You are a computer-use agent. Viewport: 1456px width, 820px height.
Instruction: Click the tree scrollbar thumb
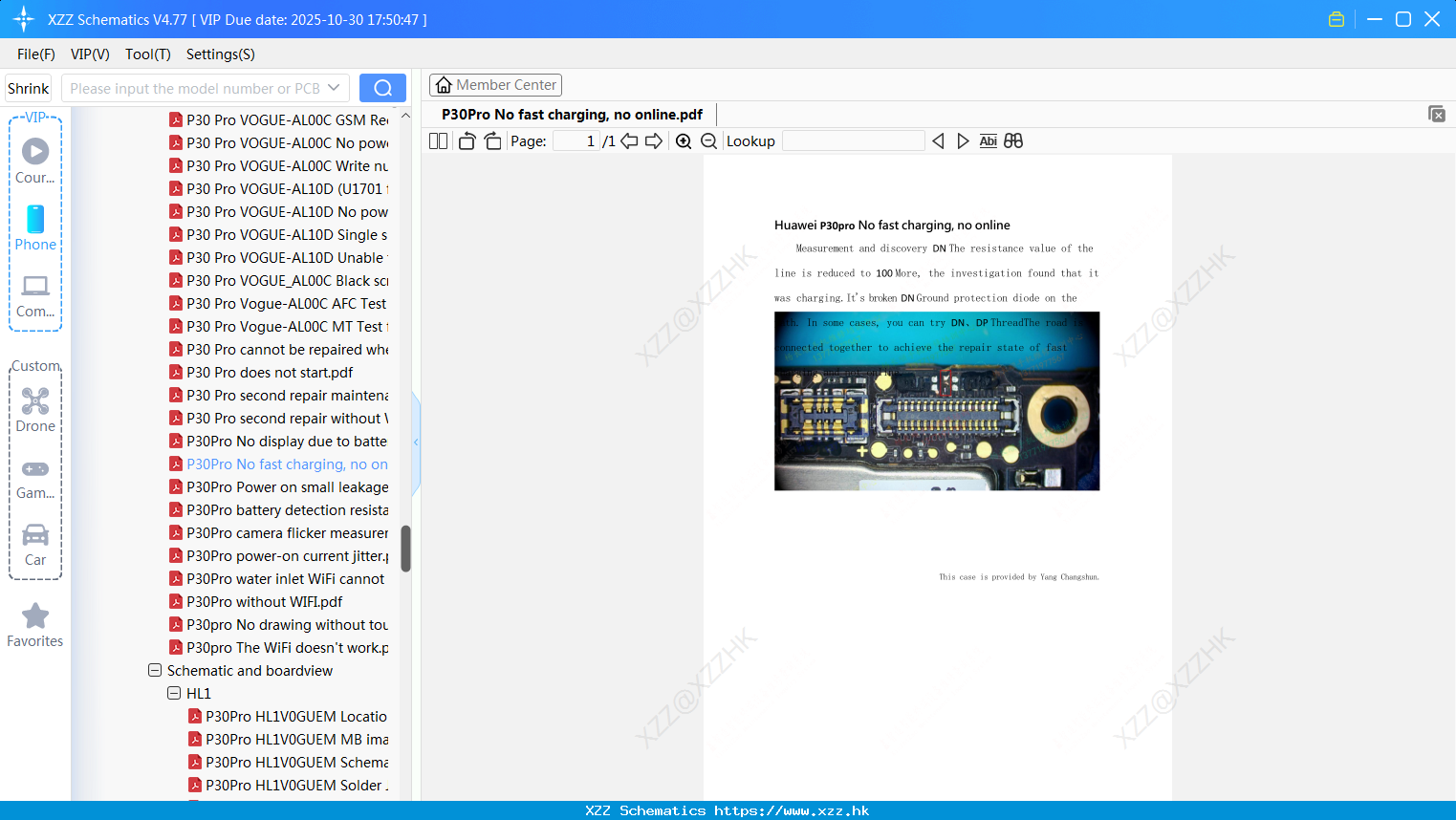point(405,549)
